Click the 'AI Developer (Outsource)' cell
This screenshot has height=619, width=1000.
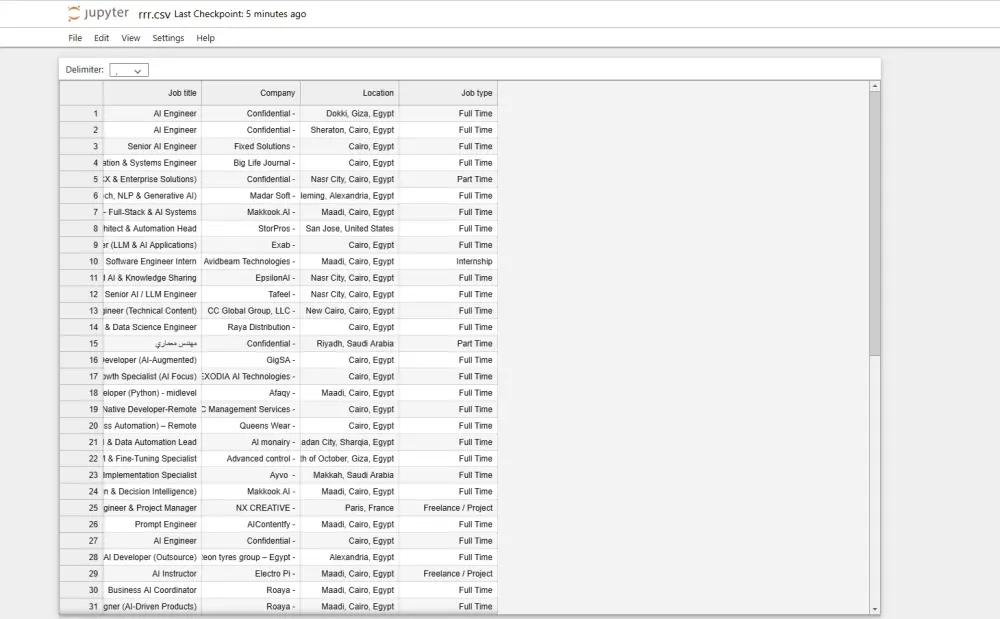[x=152, y=558]
